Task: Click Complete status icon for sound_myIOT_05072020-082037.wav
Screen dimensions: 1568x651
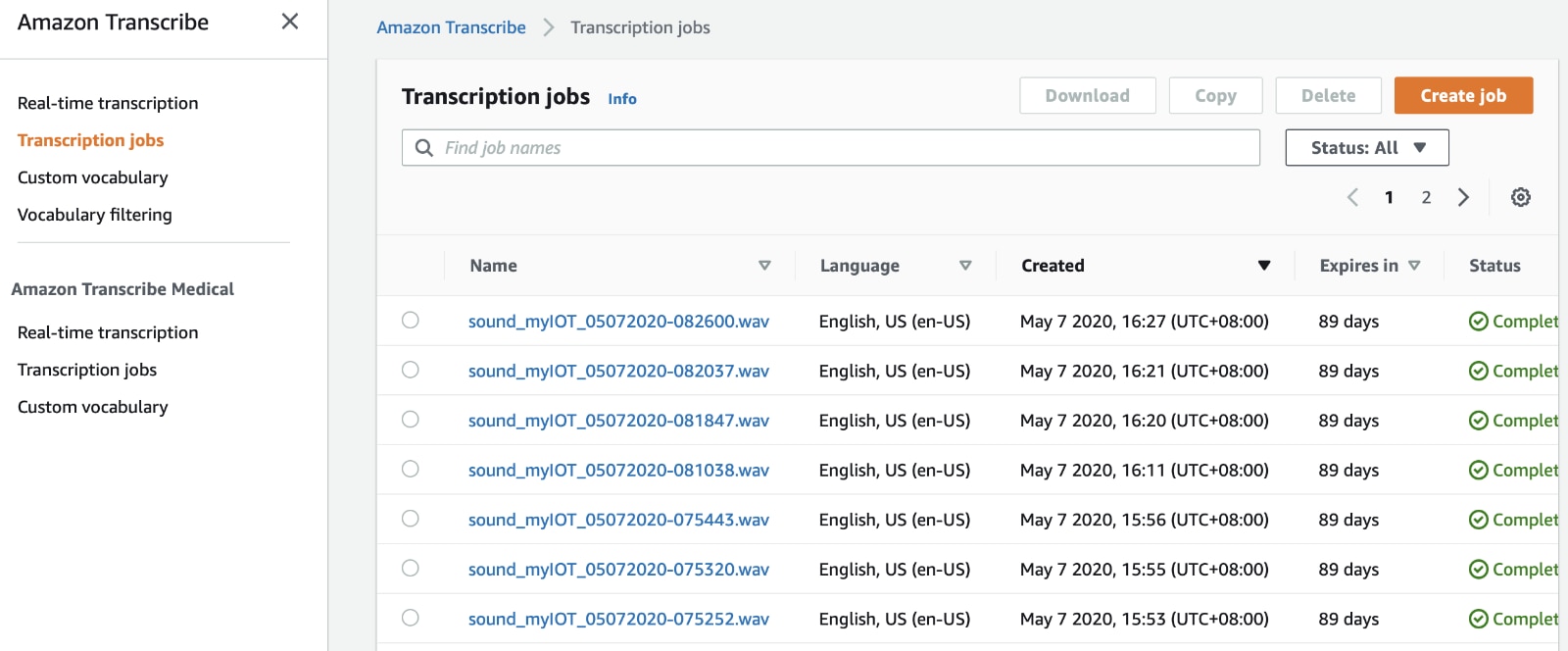Action: tap(1479, 371)
